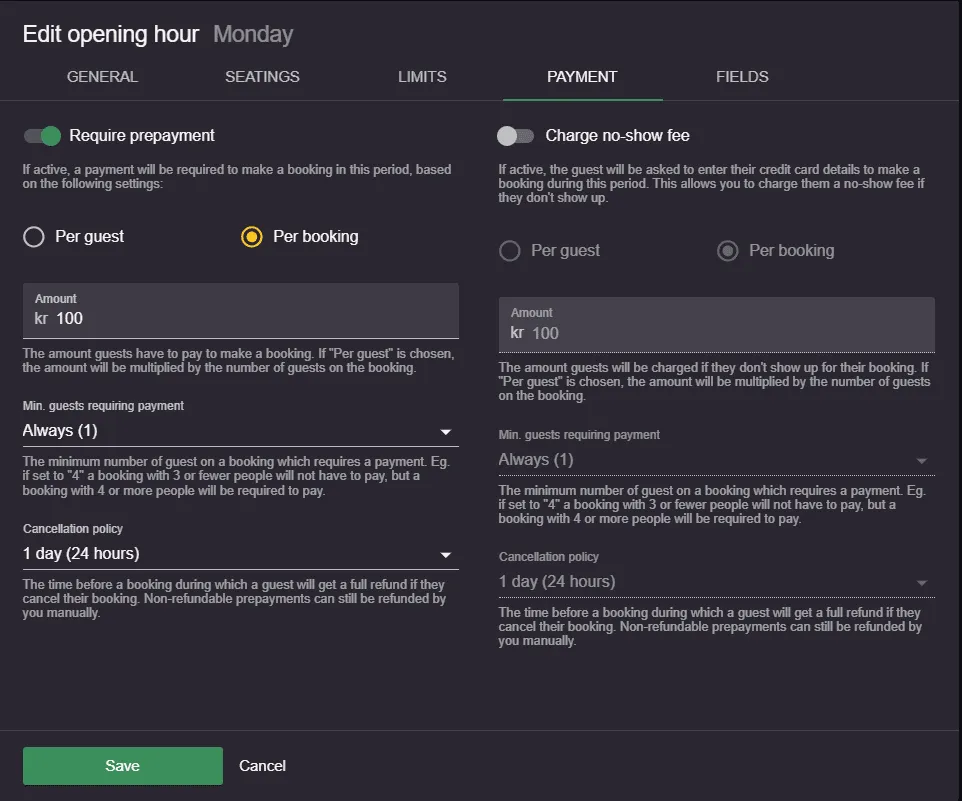Click the prepayment Amount field

coord(240,311)
